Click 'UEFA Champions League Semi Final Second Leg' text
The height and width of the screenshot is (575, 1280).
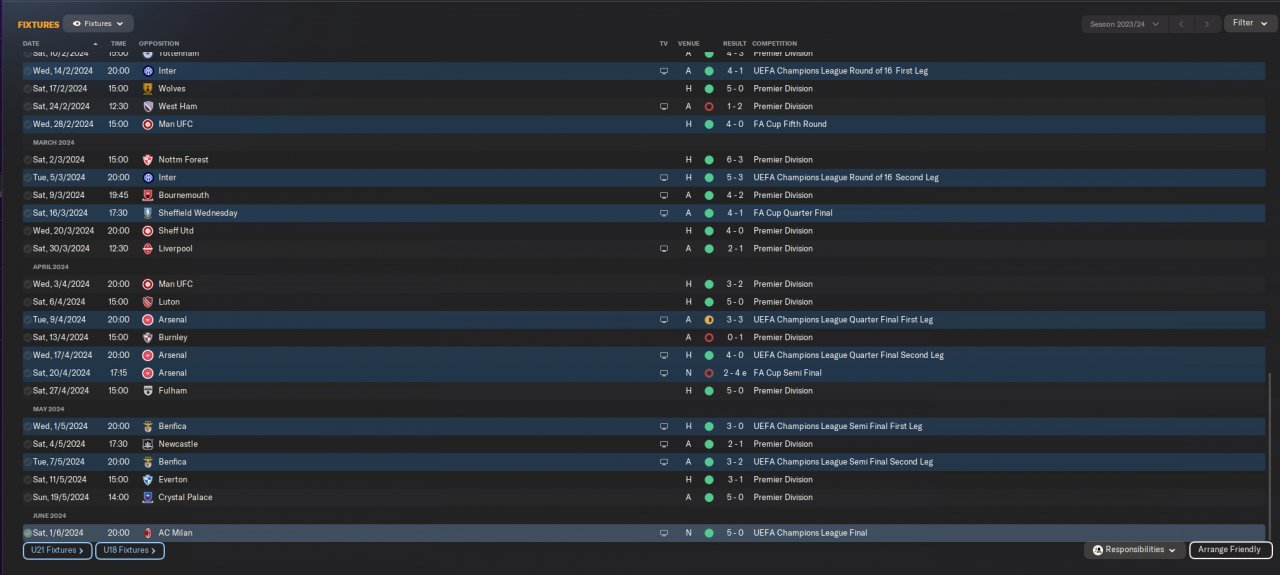coord(843,462)
